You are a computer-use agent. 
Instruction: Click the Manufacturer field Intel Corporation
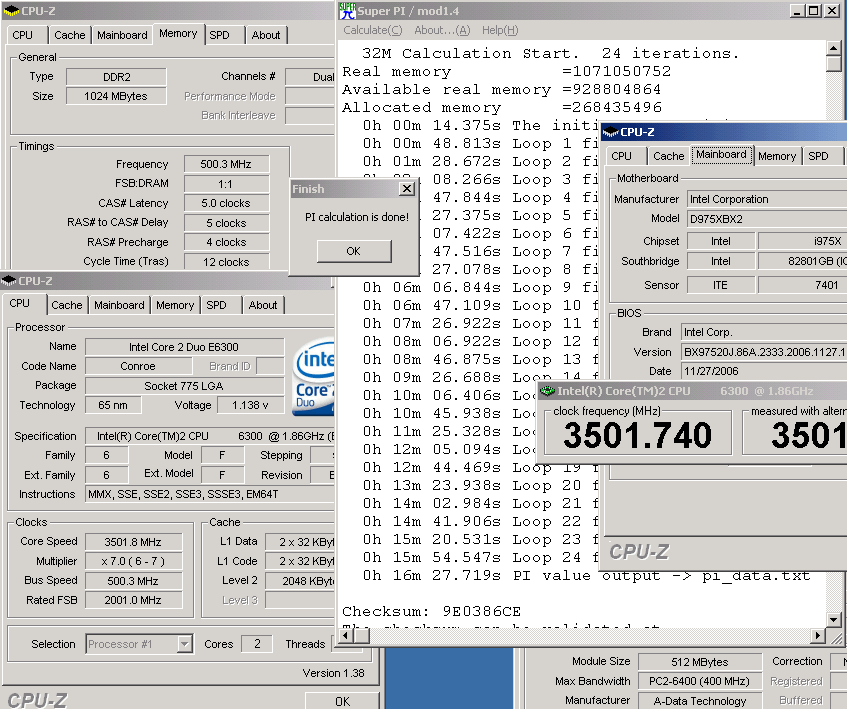pyautogui.click(x=767, y=199)
